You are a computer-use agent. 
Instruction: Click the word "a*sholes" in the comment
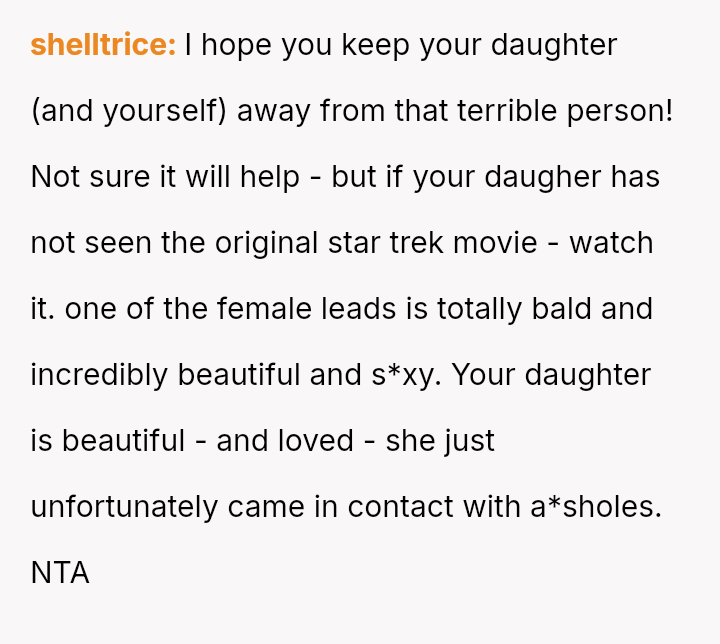click(595, 507)
